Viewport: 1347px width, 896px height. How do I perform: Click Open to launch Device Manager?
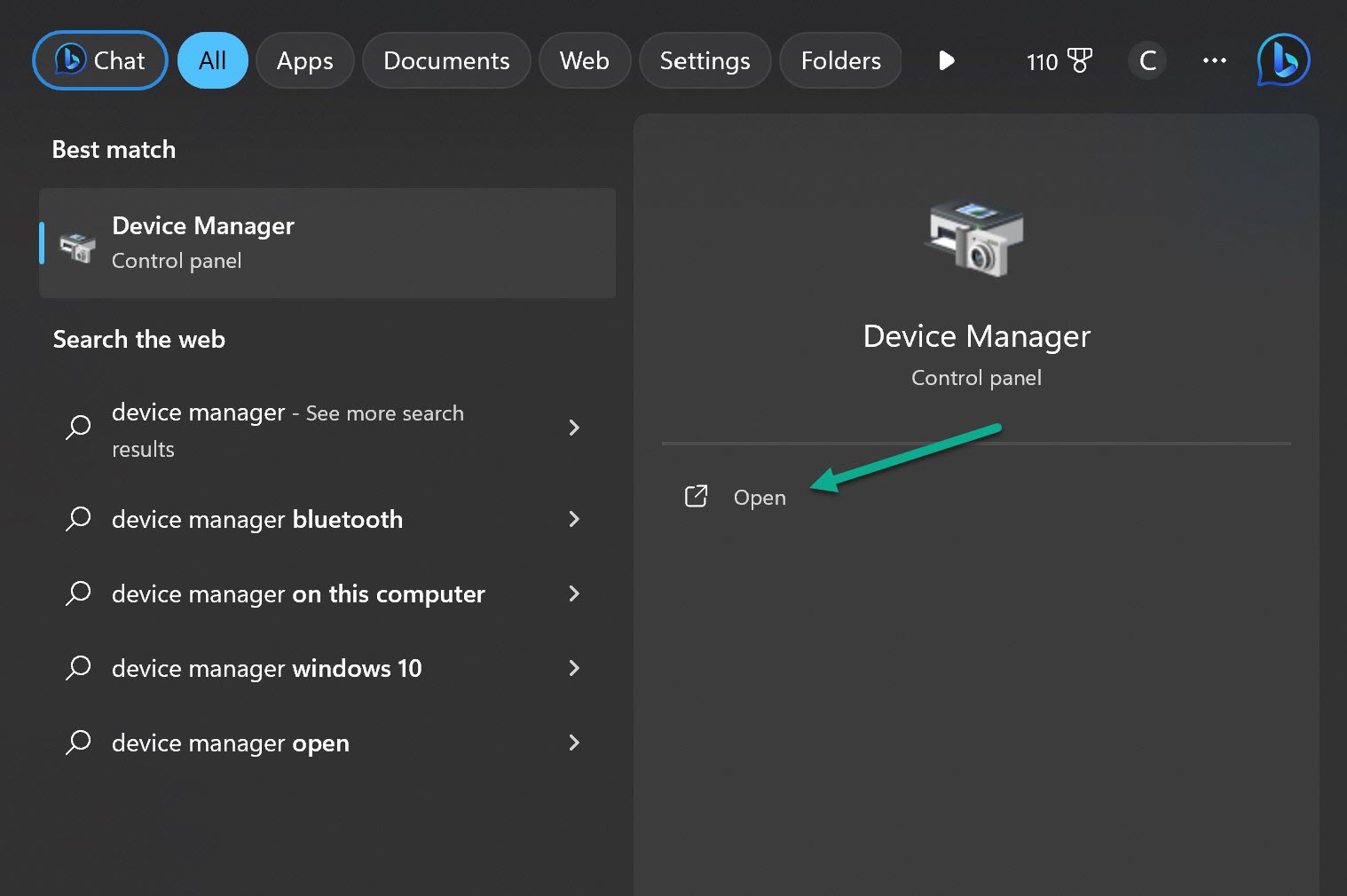pos(759,498)
